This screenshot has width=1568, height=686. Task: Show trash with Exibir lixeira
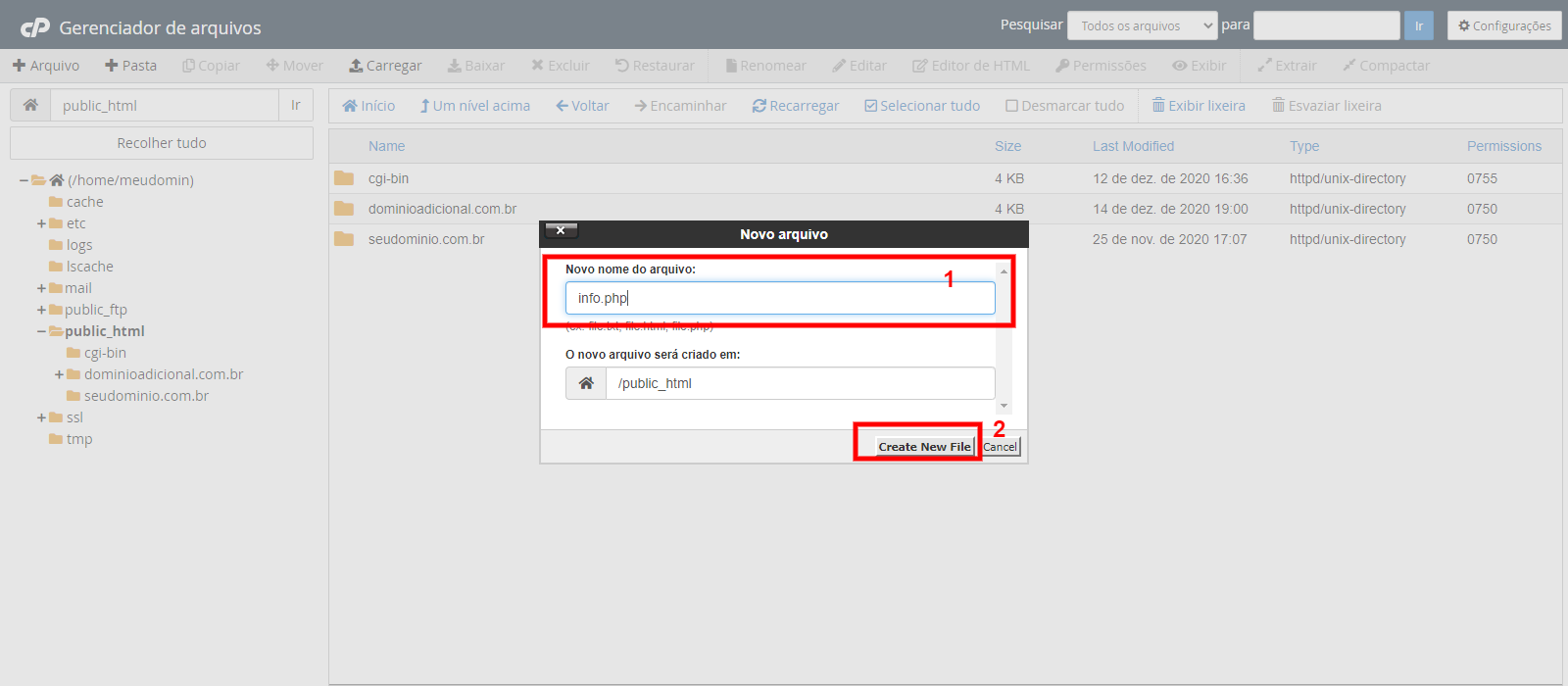[x=1199, y=106]
